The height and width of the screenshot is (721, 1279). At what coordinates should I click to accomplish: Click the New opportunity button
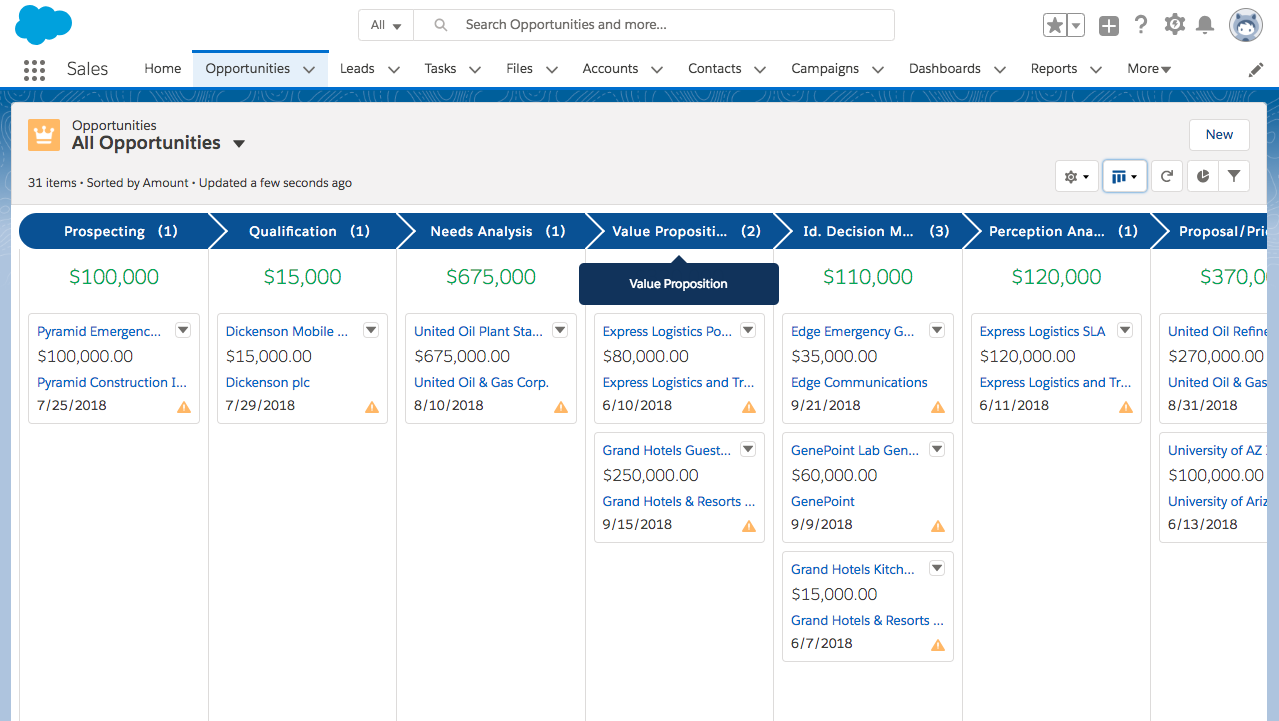[x=1218, y=134]
